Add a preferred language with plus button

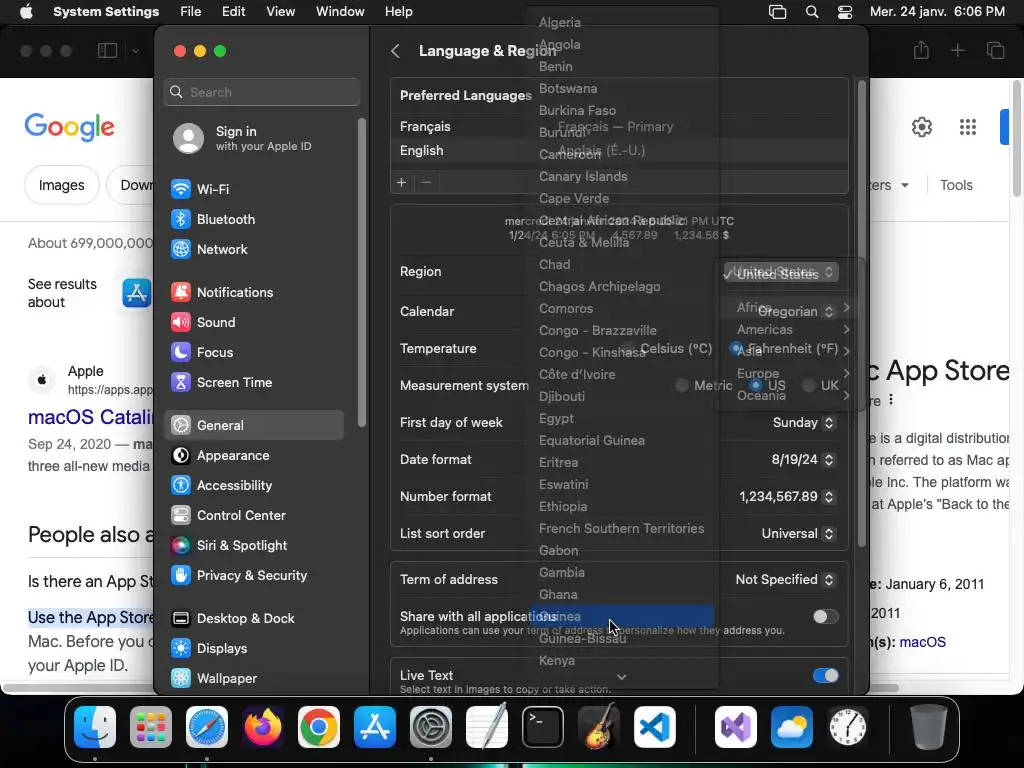pos(402,182)
